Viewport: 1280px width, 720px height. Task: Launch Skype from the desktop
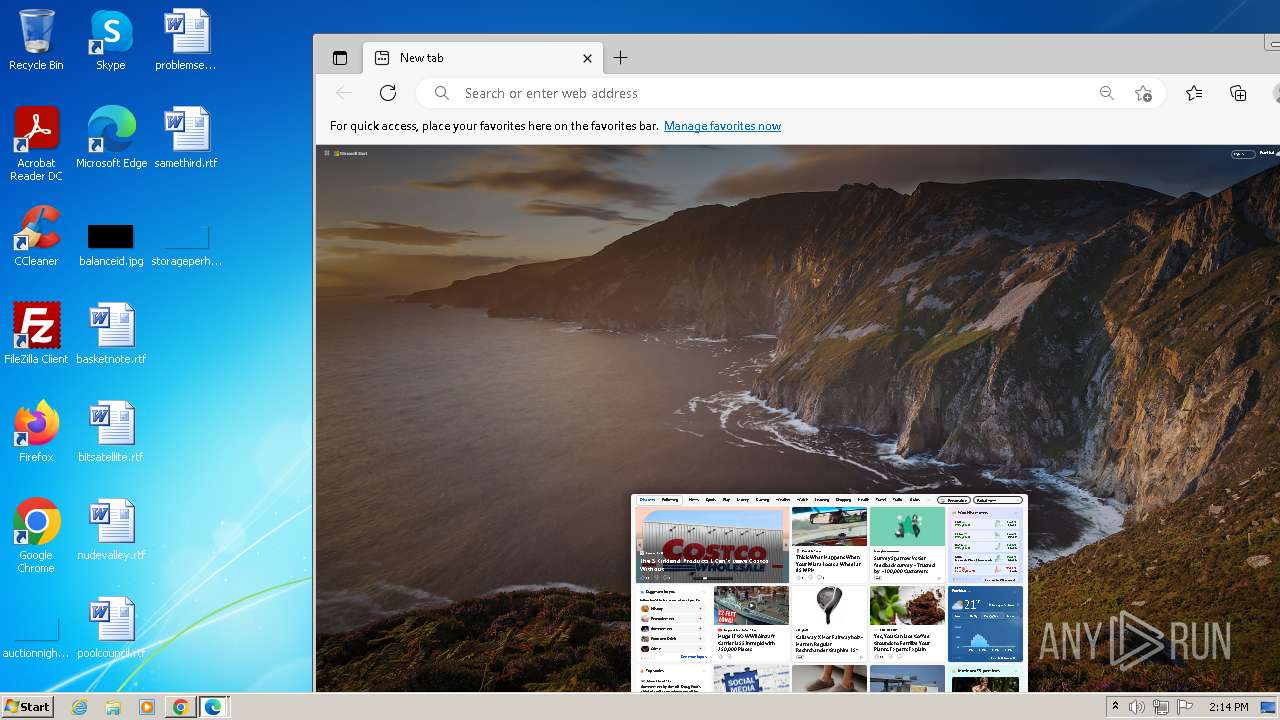tap(110, 40)
